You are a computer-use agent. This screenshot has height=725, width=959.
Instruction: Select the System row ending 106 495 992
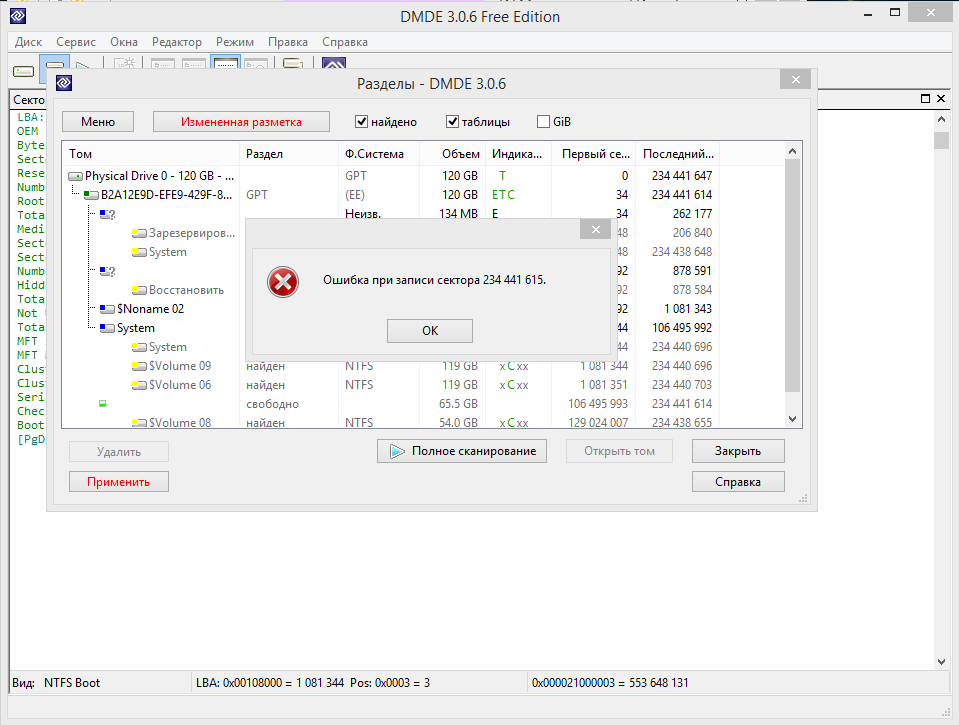coord(423,328)
